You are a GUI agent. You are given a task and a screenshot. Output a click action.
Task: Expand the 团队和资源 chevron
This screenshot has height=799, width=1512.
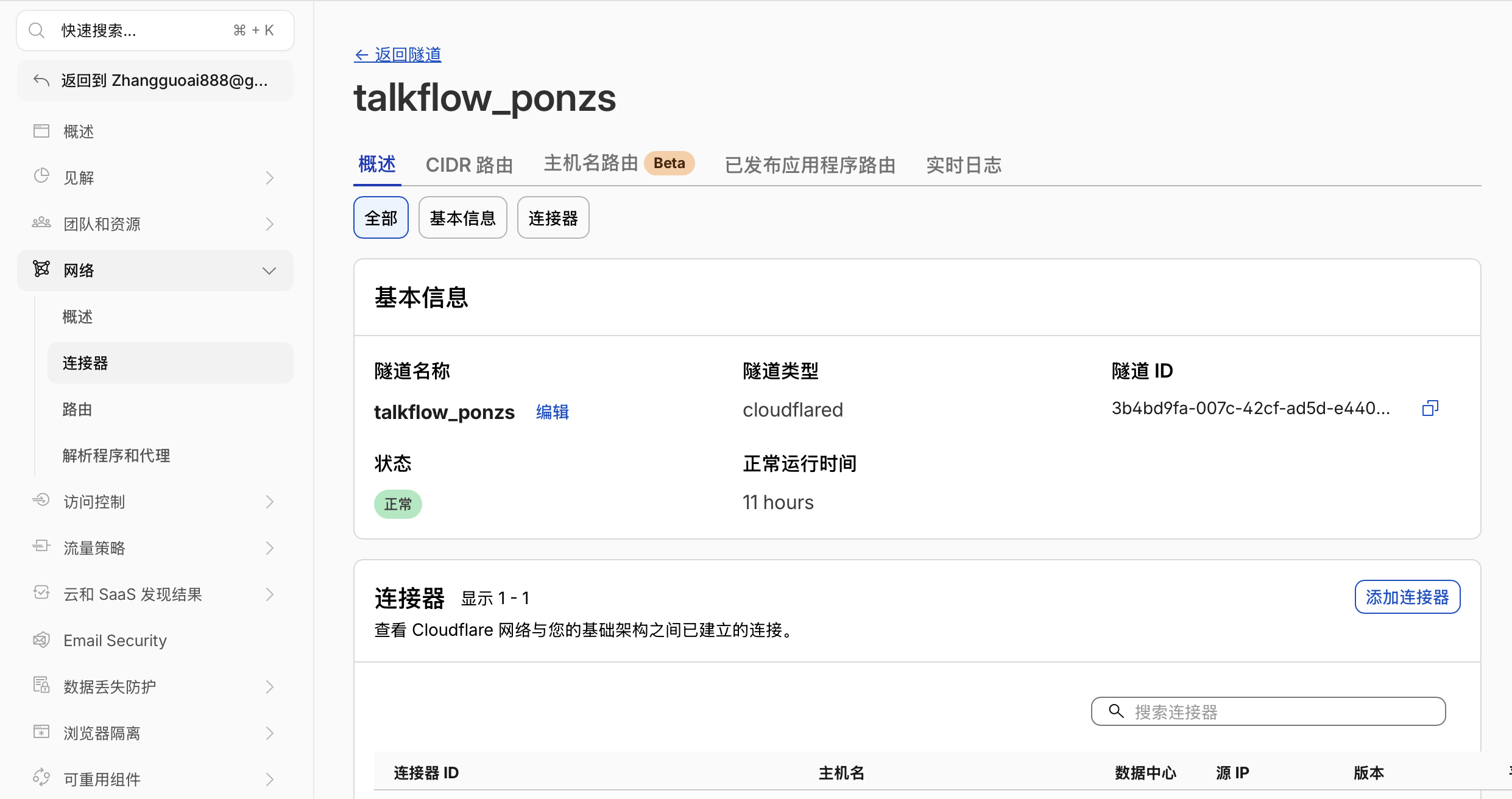(270, 224)
